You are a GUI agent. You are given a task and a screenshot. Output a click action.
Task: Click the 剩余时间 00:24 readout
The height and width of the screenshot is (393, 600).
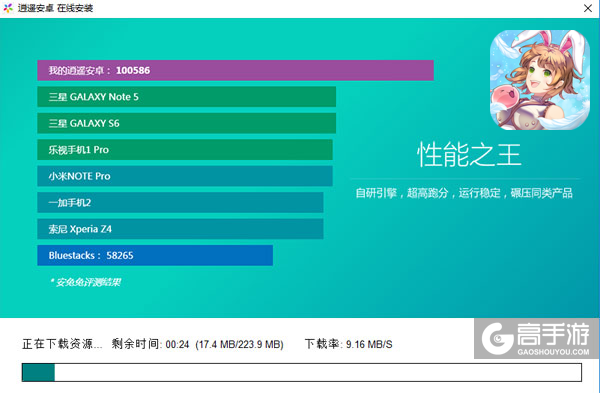tap(150, 344)
